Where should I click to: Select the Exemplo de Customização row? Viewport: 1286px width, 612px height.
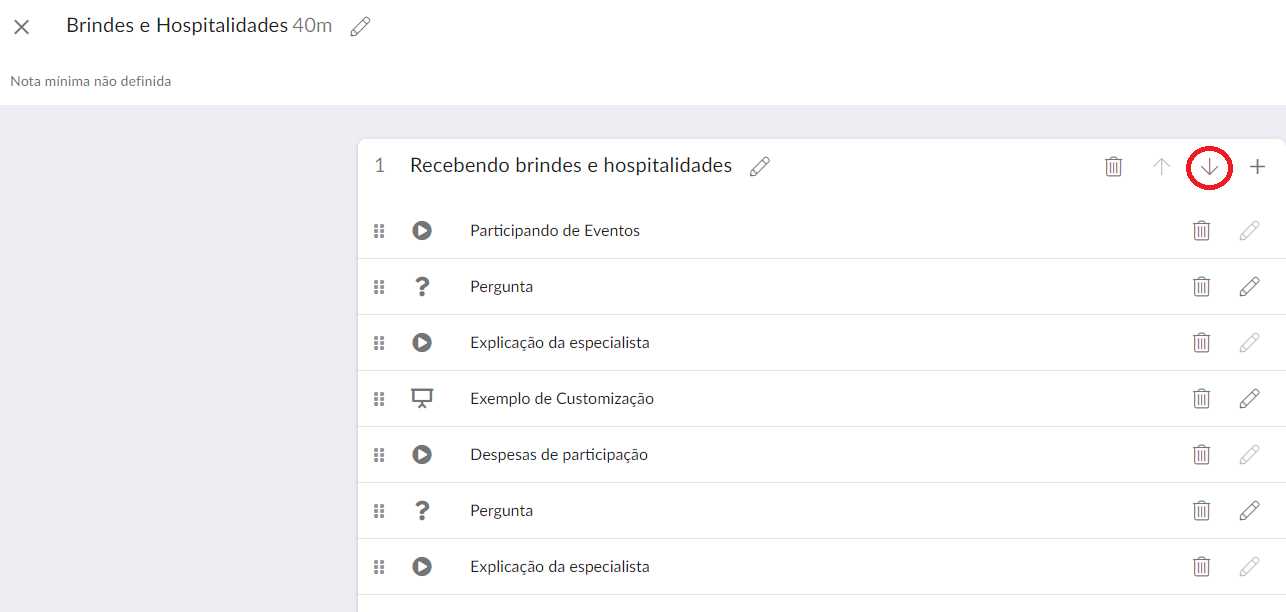[800, 399]
